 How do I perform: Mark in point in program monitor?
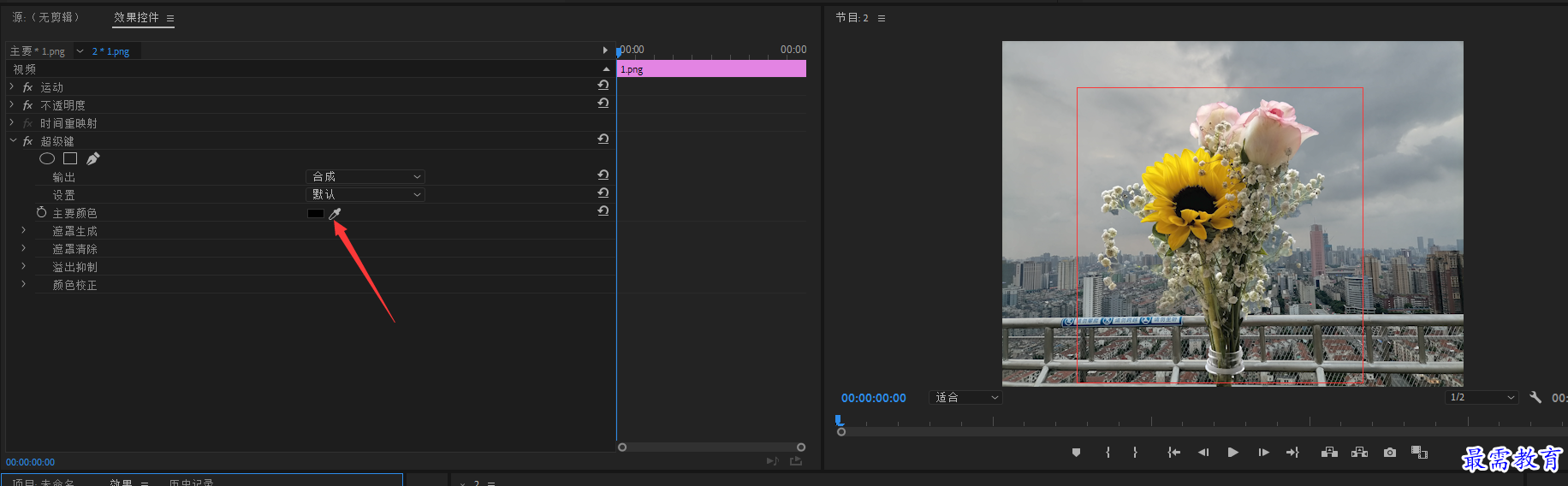[x=1108, y=453]
